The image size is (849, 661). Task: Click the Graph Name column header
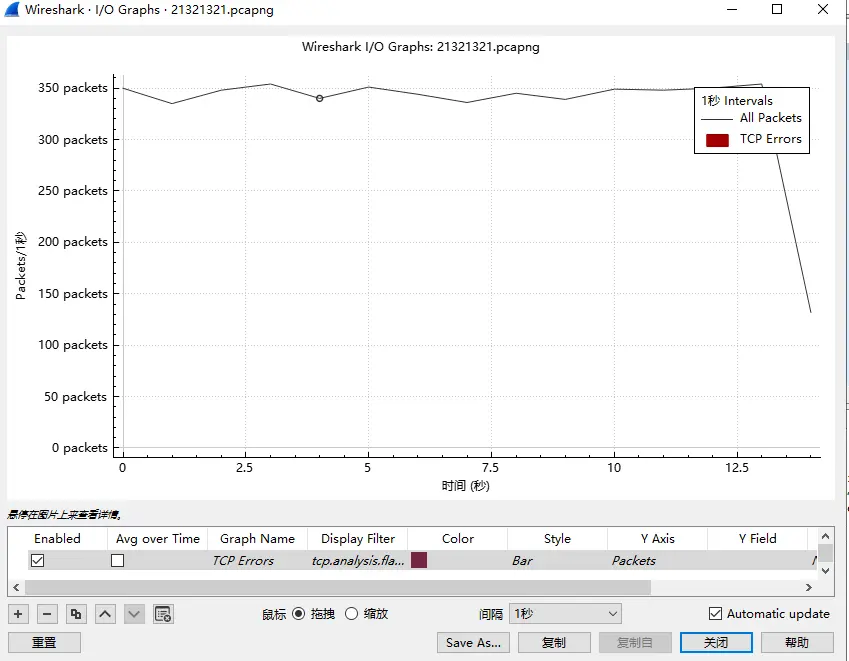tap(257, 539)
